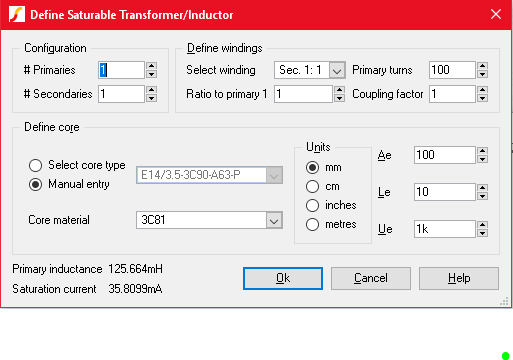
Task: Close the Define Saturable Transformer dialog
Action: pos(496,14)
